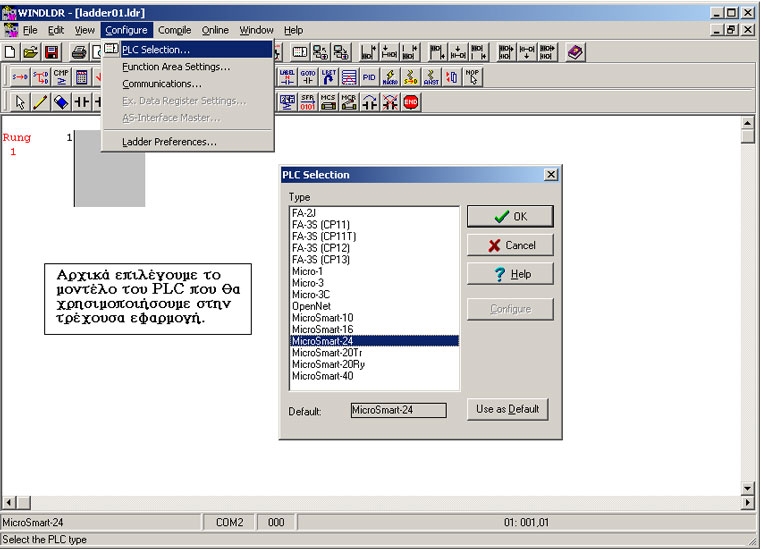Click the NOP instruction icon
The height and width of the screenshot is (549, 760).
tap(473, 77)
